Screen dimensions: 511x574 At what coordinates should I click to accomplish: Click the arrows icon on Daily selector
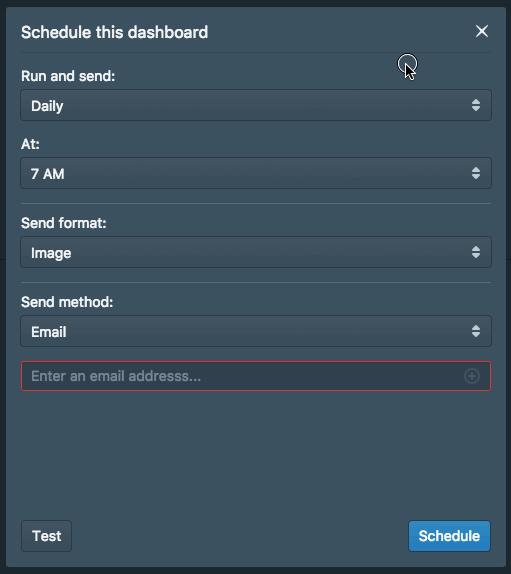475,105
